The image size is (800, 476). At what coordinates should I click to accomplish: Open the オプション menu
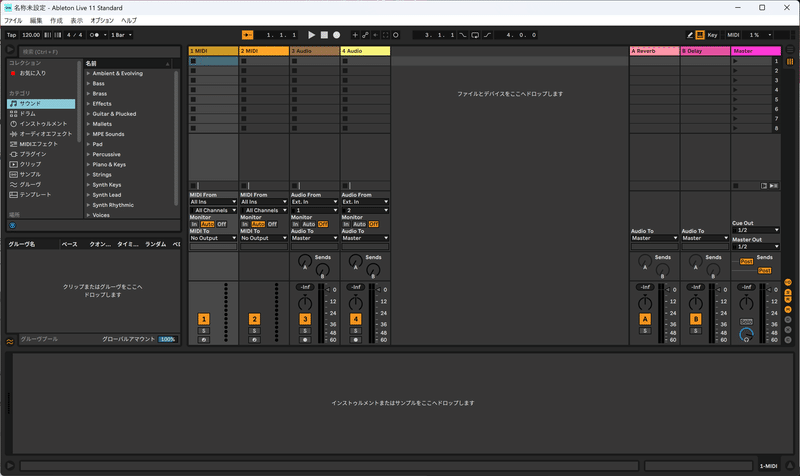[102, 20]
